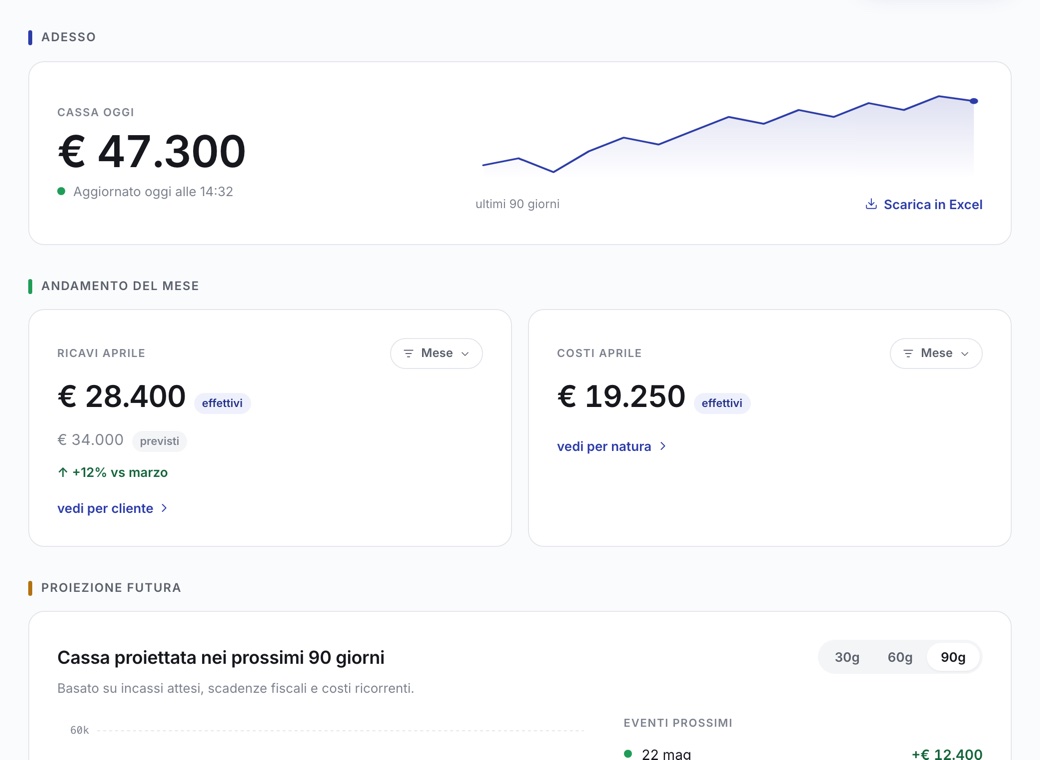Download data via Scarica in Excel link
The height and width of the screenshot is (760, 1040).
924,204
